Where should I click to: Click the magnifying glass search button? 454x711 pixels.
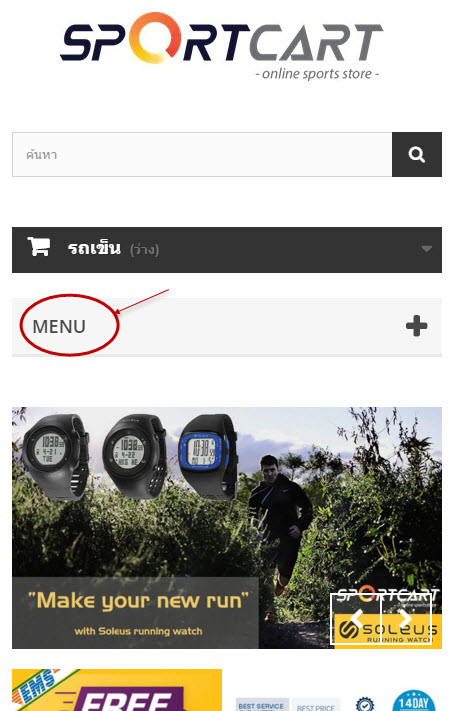tap(416, 155)
